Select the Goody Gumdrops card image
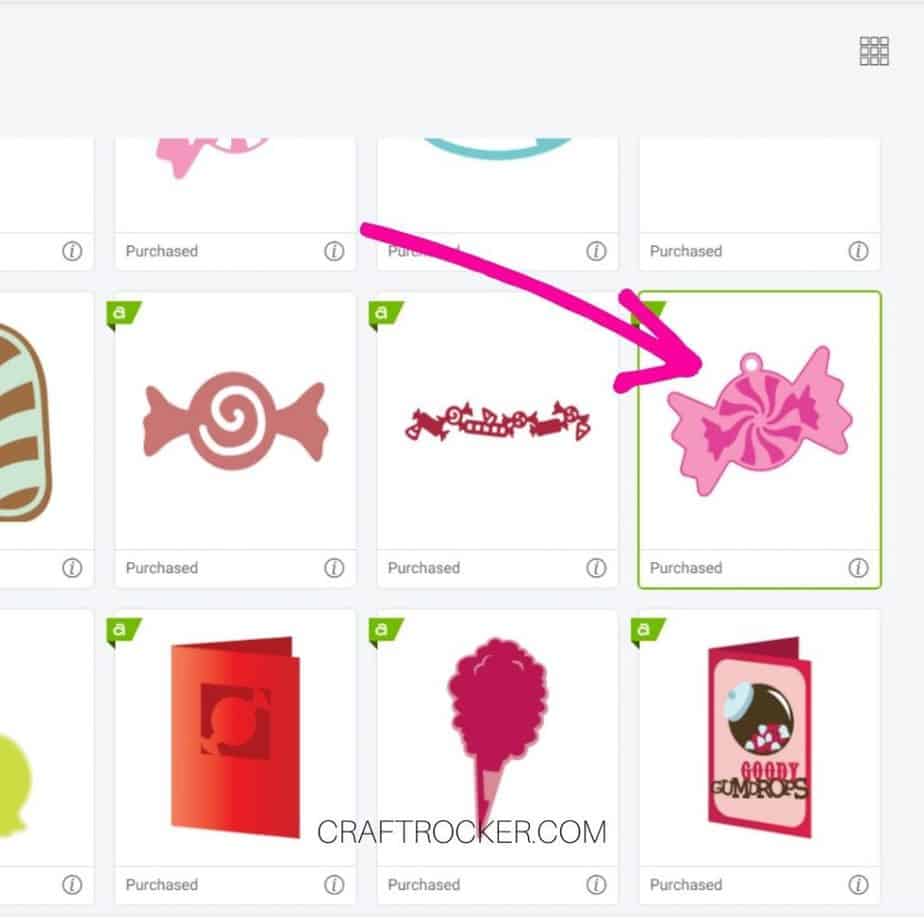Viewport: 924px width, 924px height. click(x=760, y=737)
